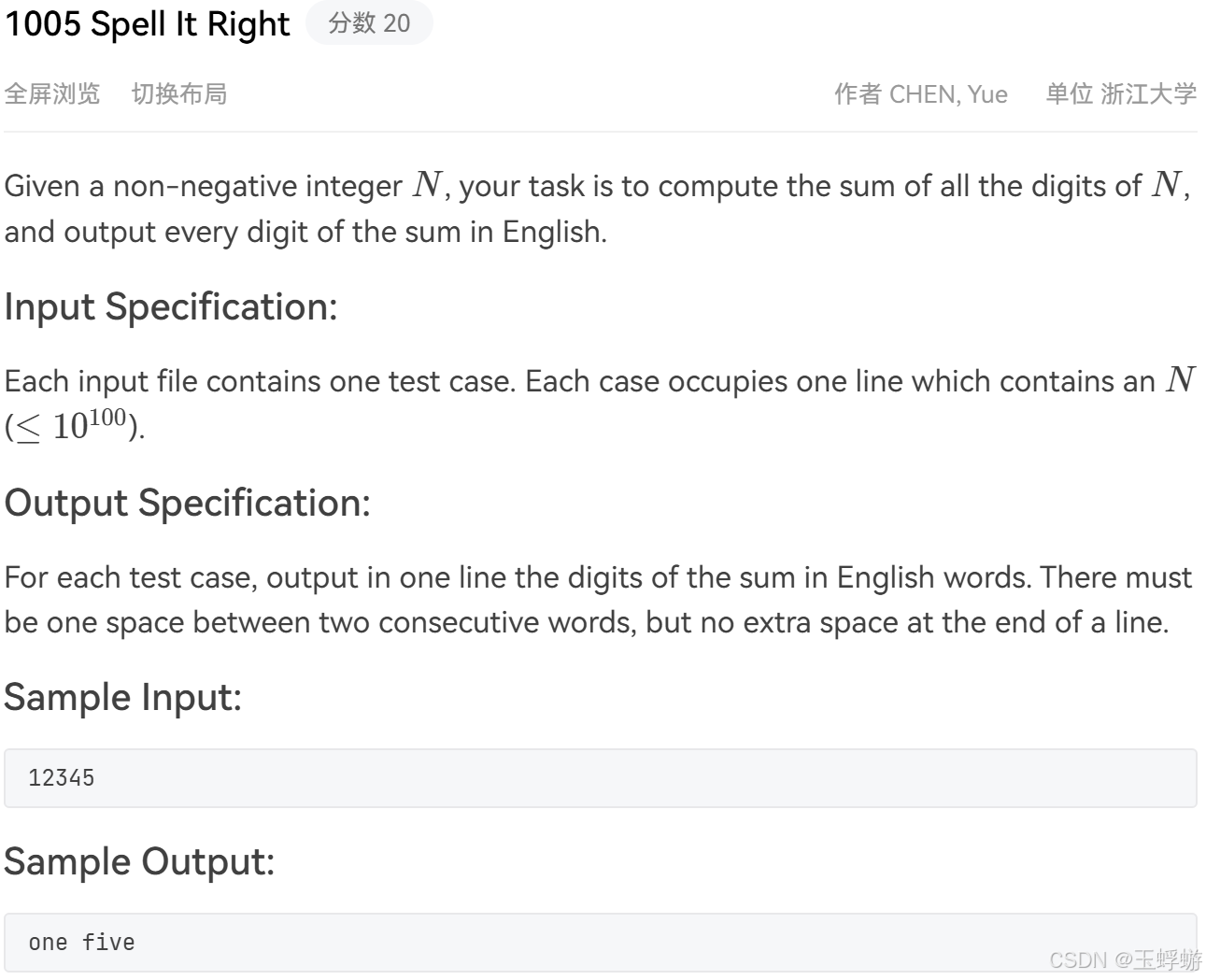
Task: Click the Sample Output heading
Action: click(x=138, y=861)
